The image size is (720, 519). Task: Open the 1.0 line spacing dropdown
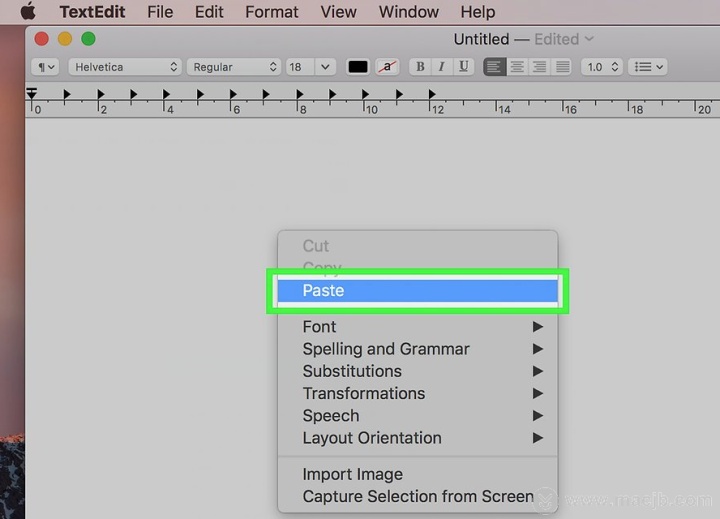click(x=602, y=67)
